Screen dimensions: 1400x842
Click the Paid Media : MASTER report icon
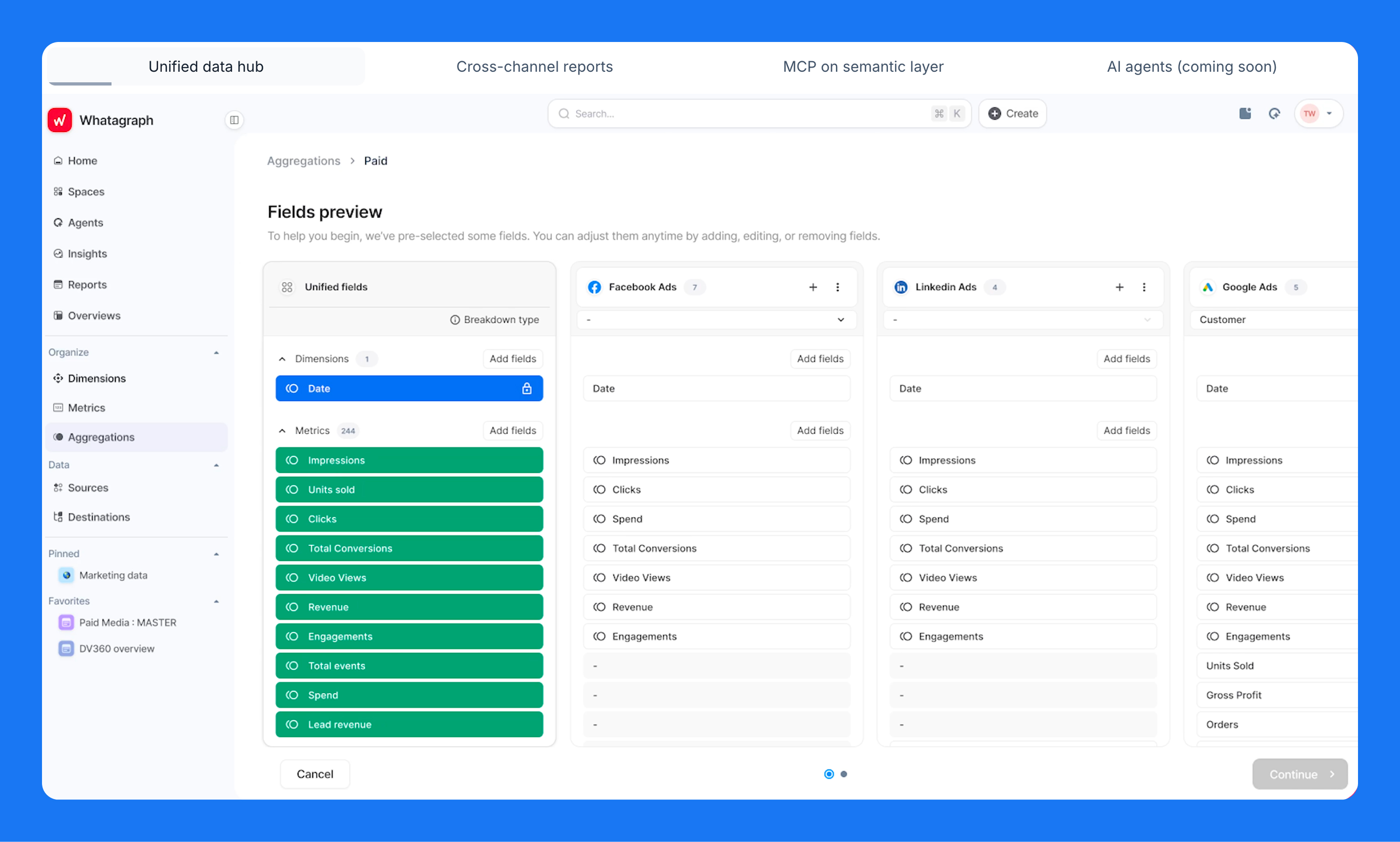point(66,622)
